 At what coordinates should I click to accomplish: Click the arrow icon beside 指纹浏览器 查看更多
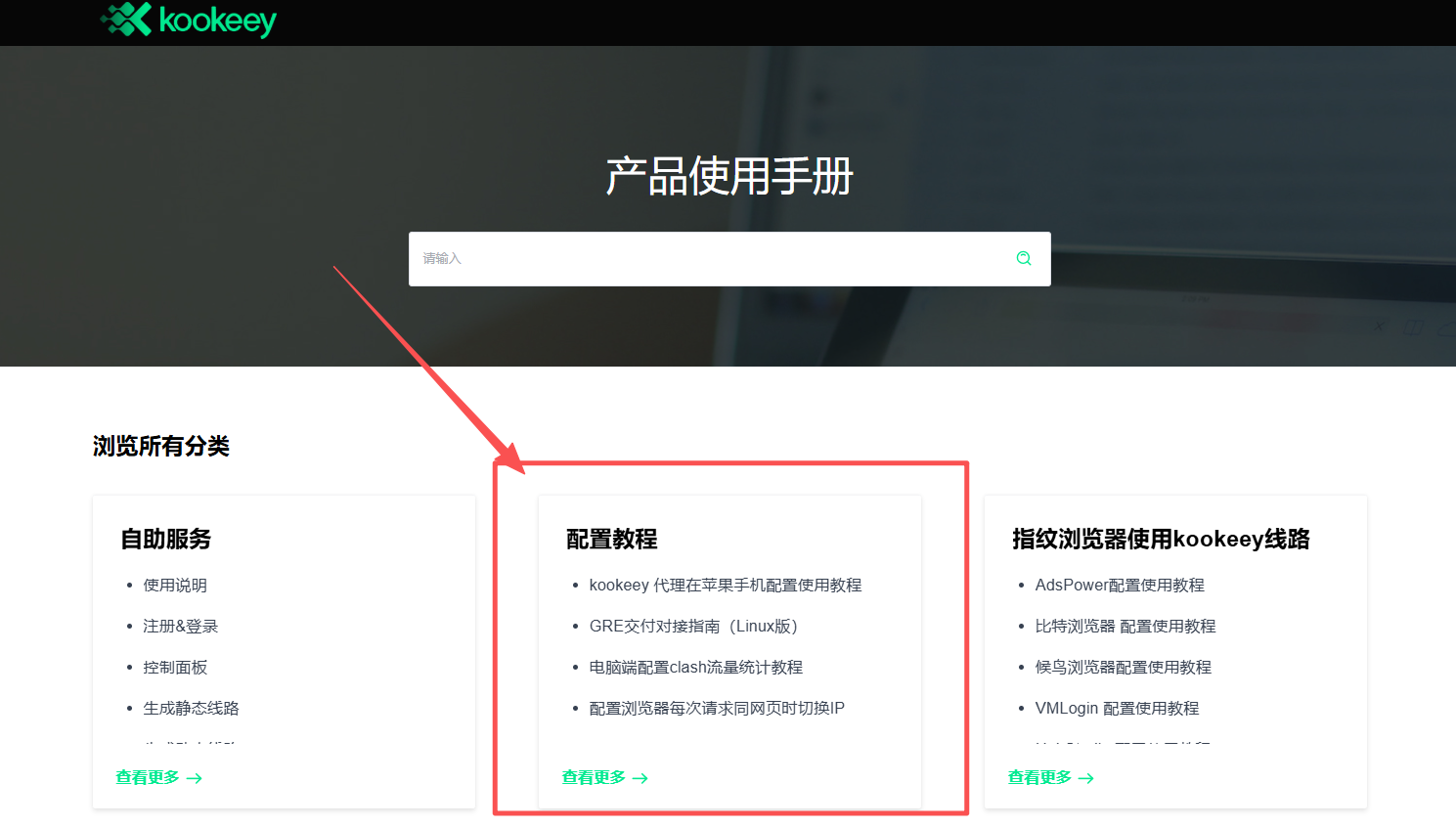(x=1087, y=778)
